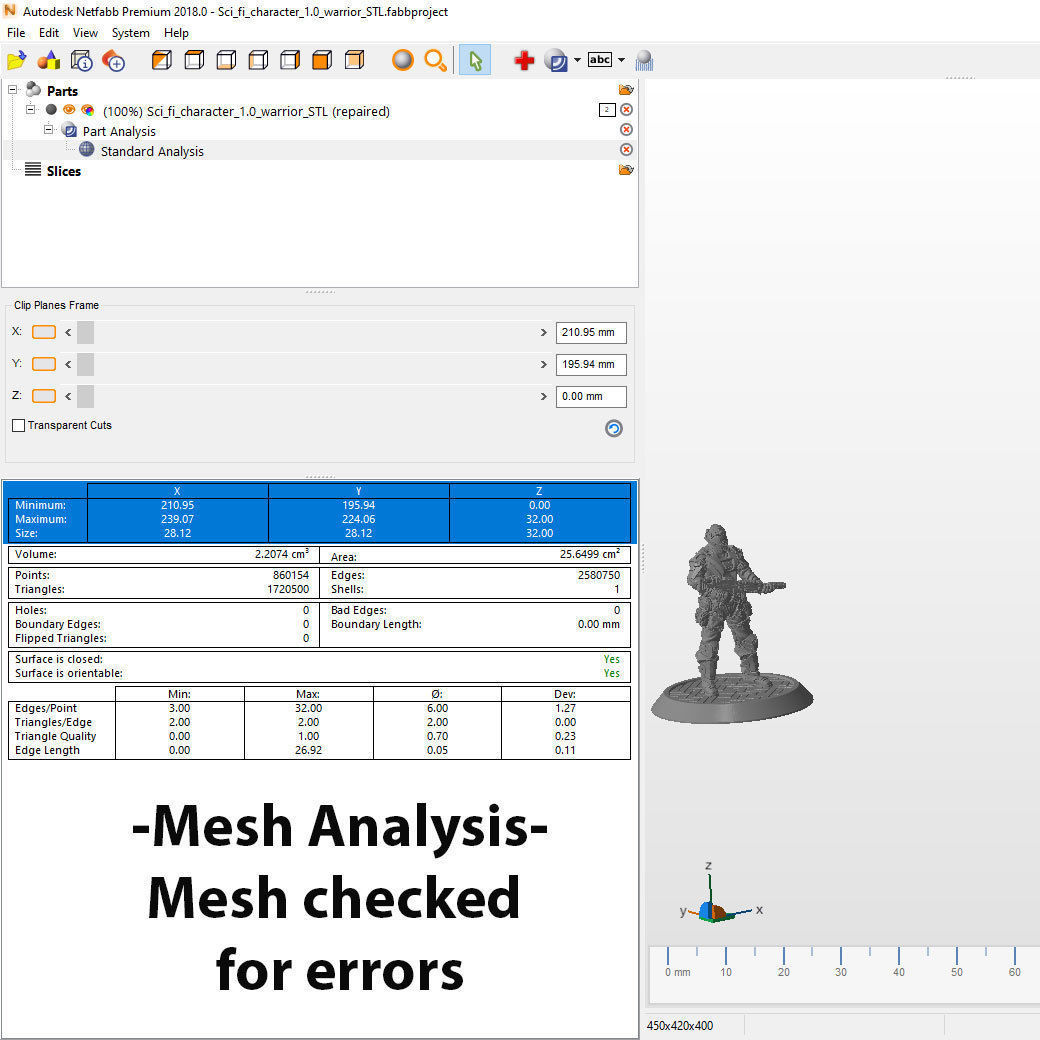Enable the Transparent Cuts checkbox

[x=19, y=426]
